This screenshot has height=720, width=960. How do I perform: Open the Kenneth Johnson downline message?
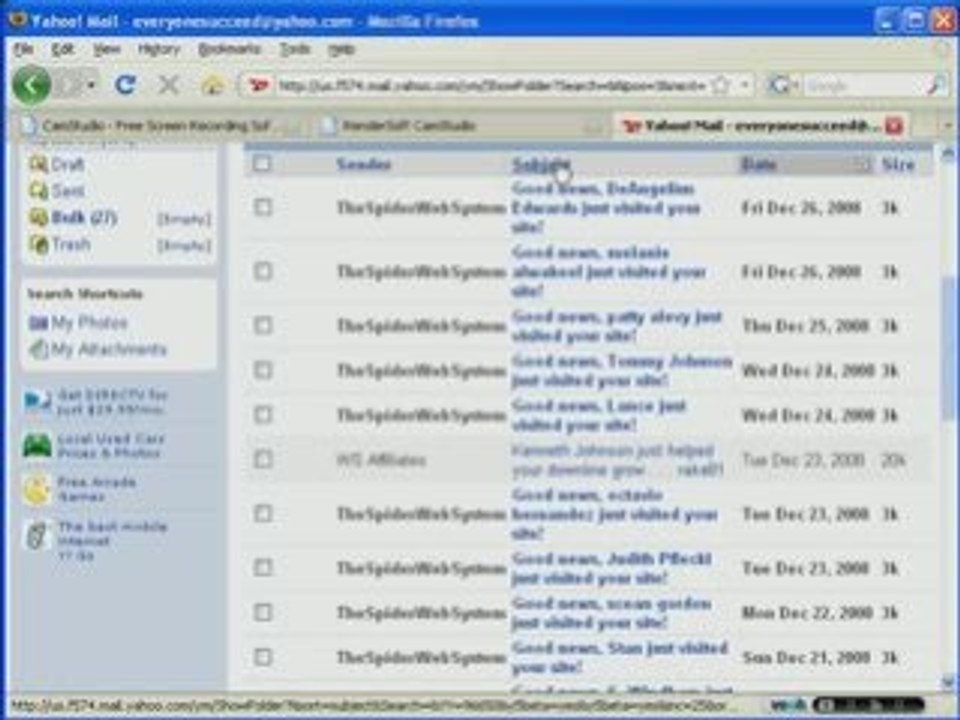[x=617, y=460]
